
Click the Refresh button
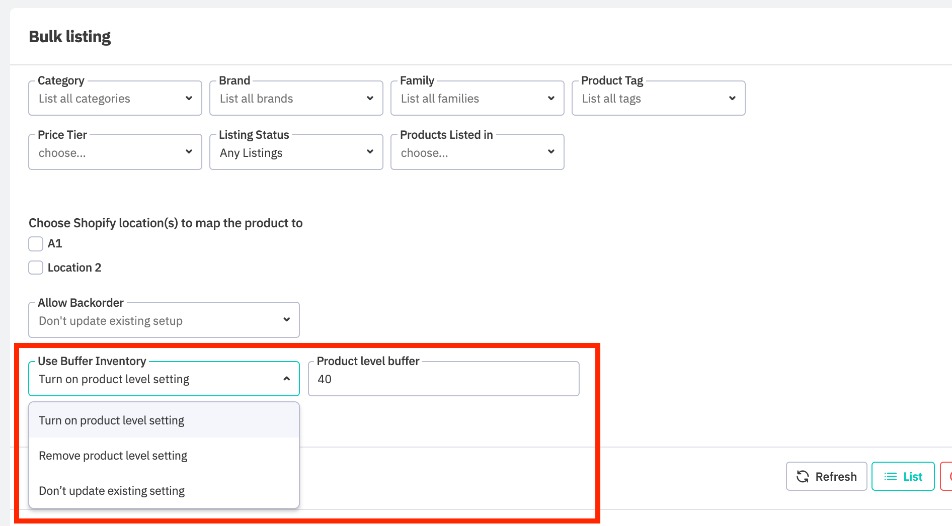(826, 477)
